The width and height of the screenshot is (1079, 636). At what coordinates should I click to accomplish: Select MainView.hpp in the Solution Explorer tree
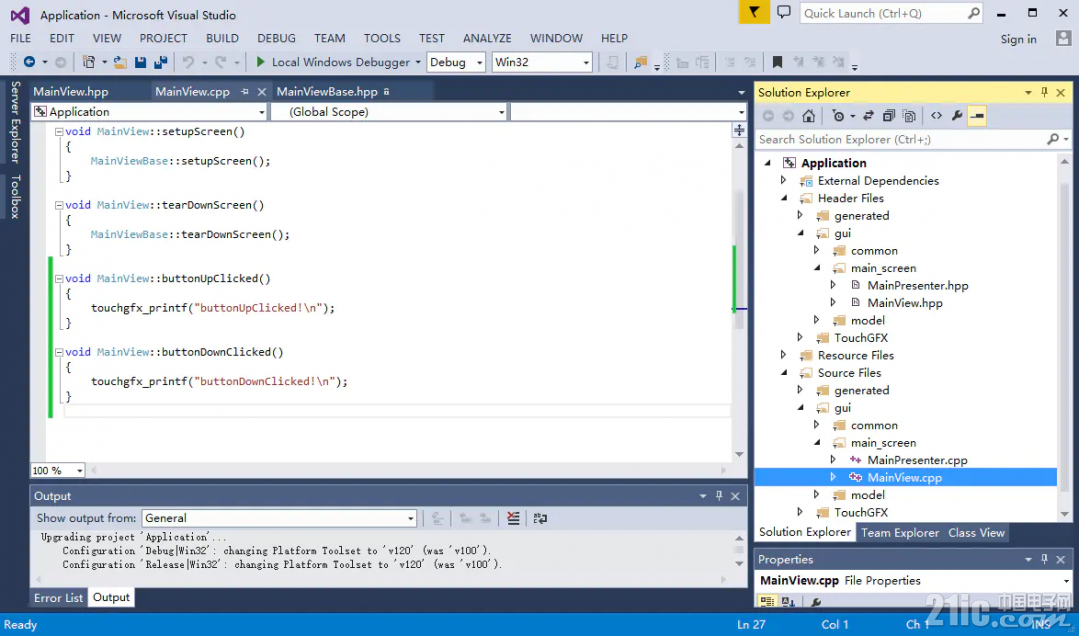tap(905, 303)
